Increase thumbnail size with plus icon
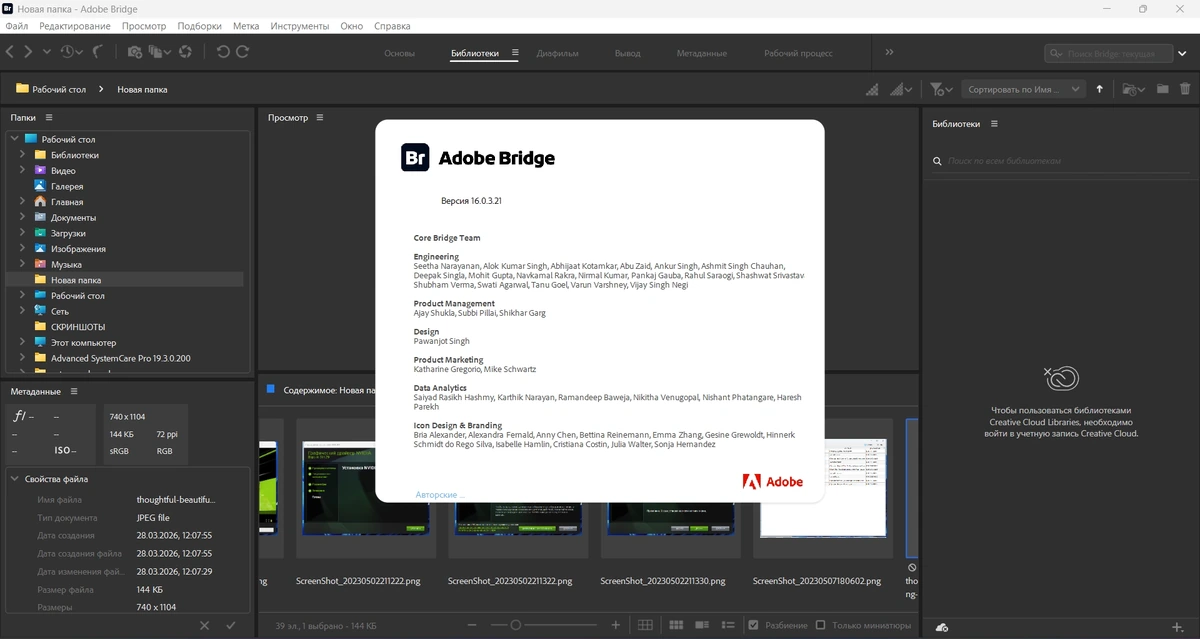The width and height of the screenshot is (1200, 639). pos(616,625)
